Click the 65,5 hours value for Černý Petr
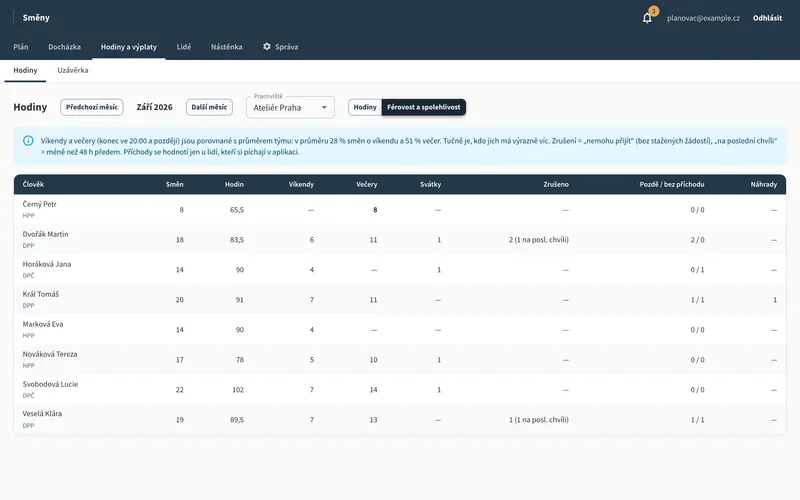This screenshot has height=500, width=800. pyautogui.click(x=237, y=210)
